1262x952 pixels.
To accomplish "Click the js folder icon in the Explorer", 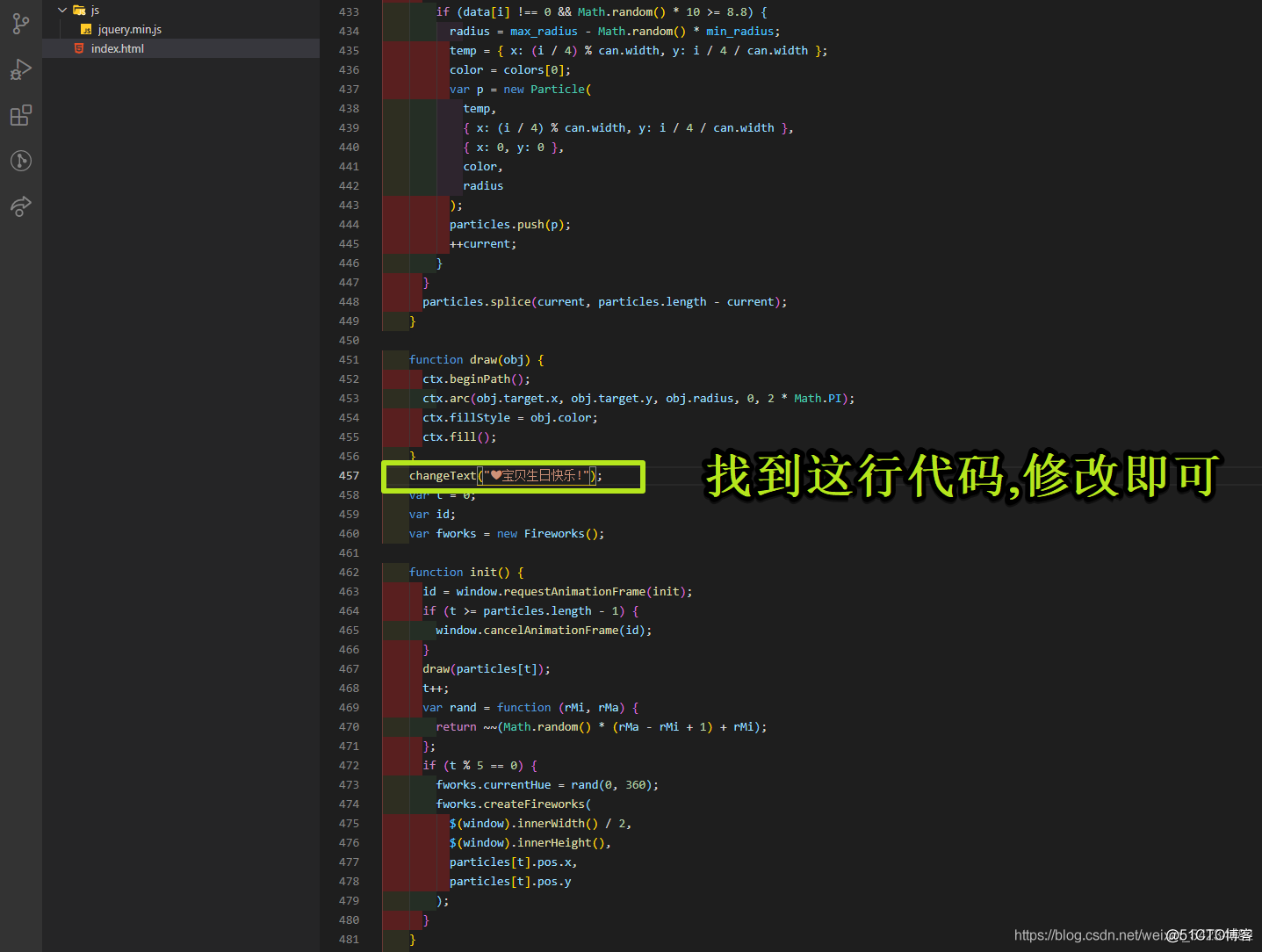I will (x=79, y=10).
